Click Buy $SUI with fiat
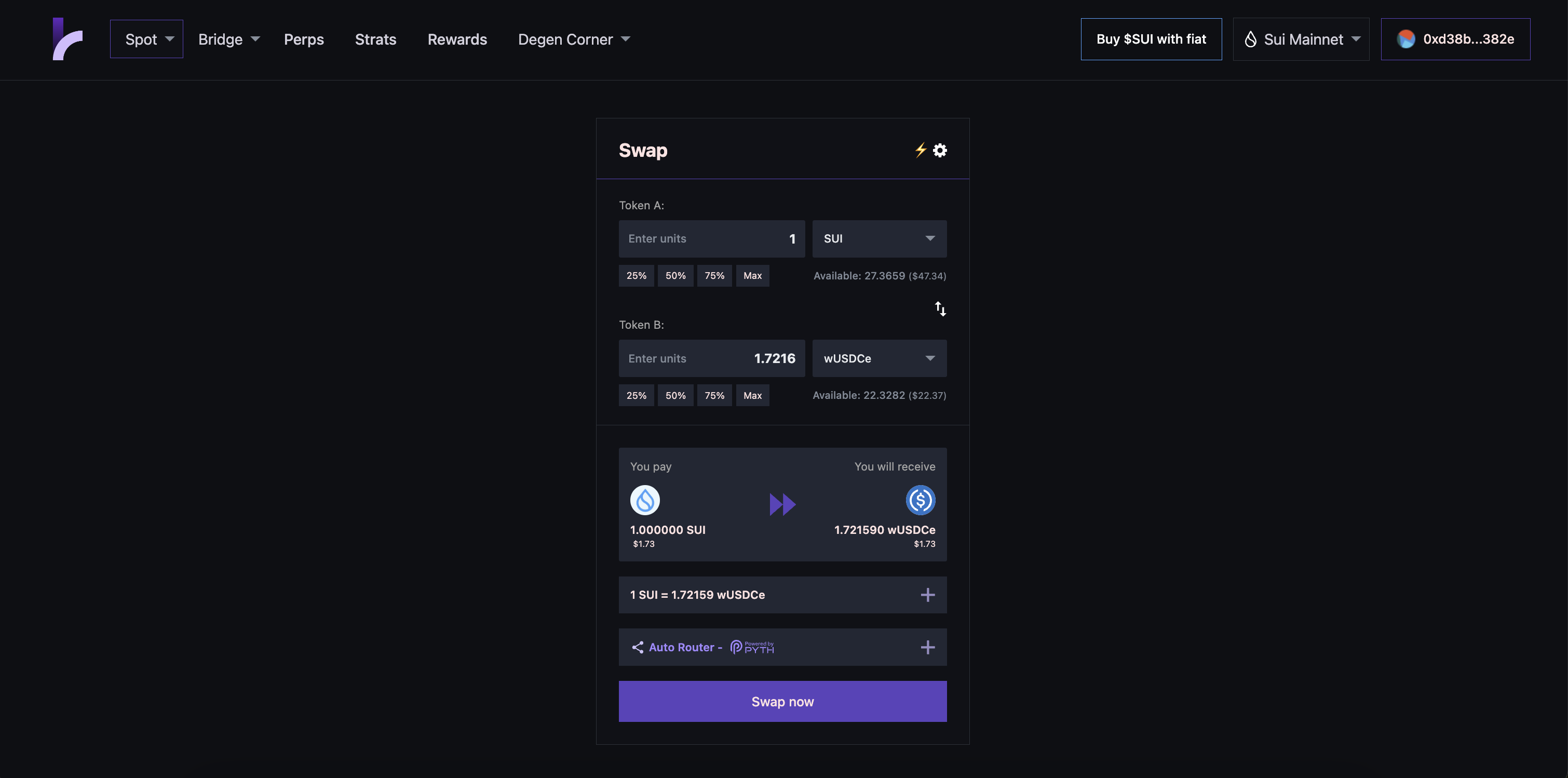 point(1151,39)
